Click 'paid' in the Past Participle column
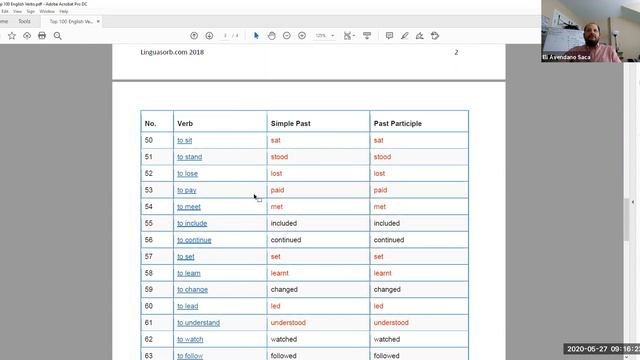This screenshot has height=360, width=640. 380,190
